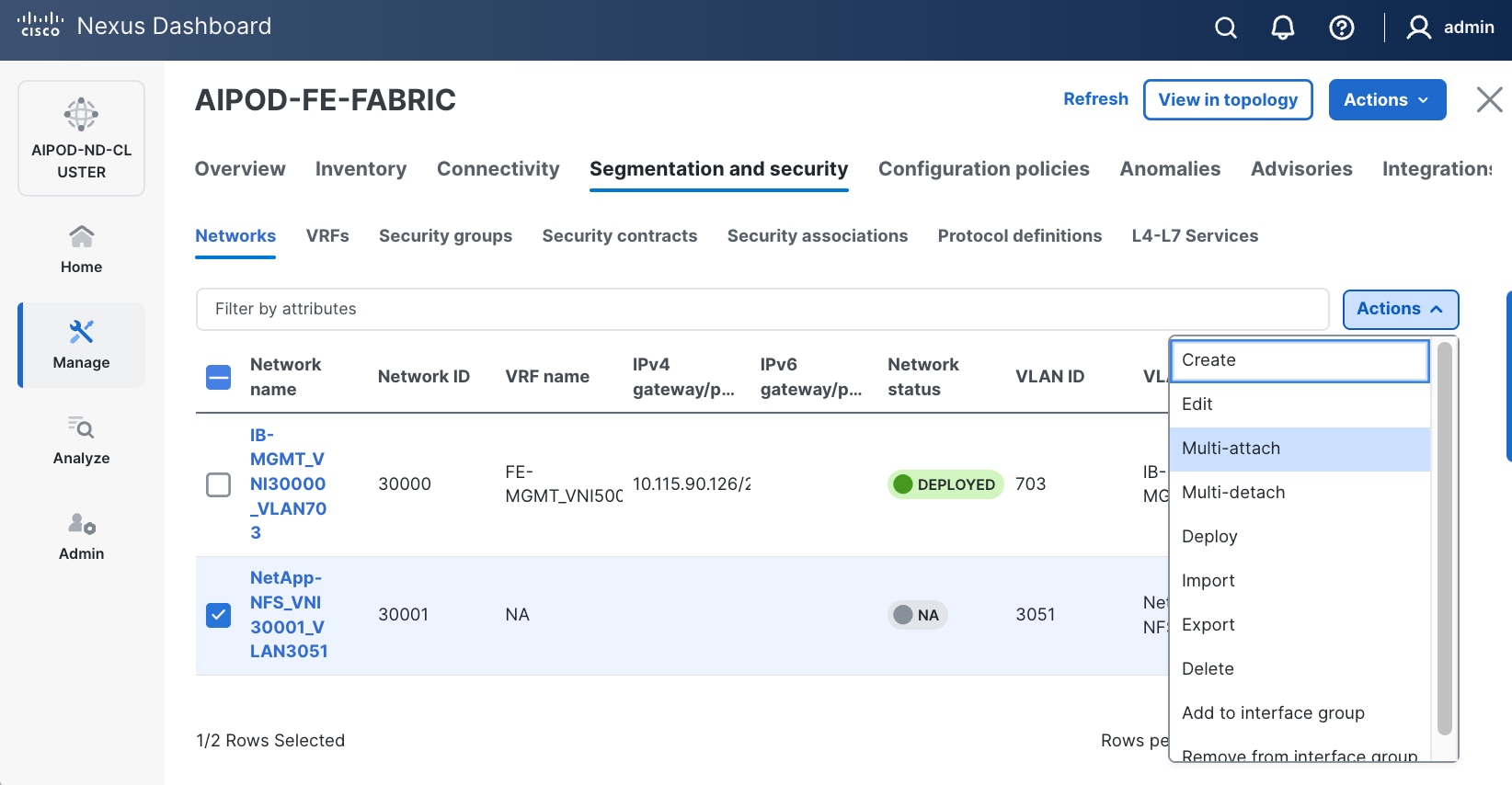Screen dimensions: 1512x785
Task: Check the IB-MGMT_VNI30000 network row checkbox
Action: (x=219, y=484)
